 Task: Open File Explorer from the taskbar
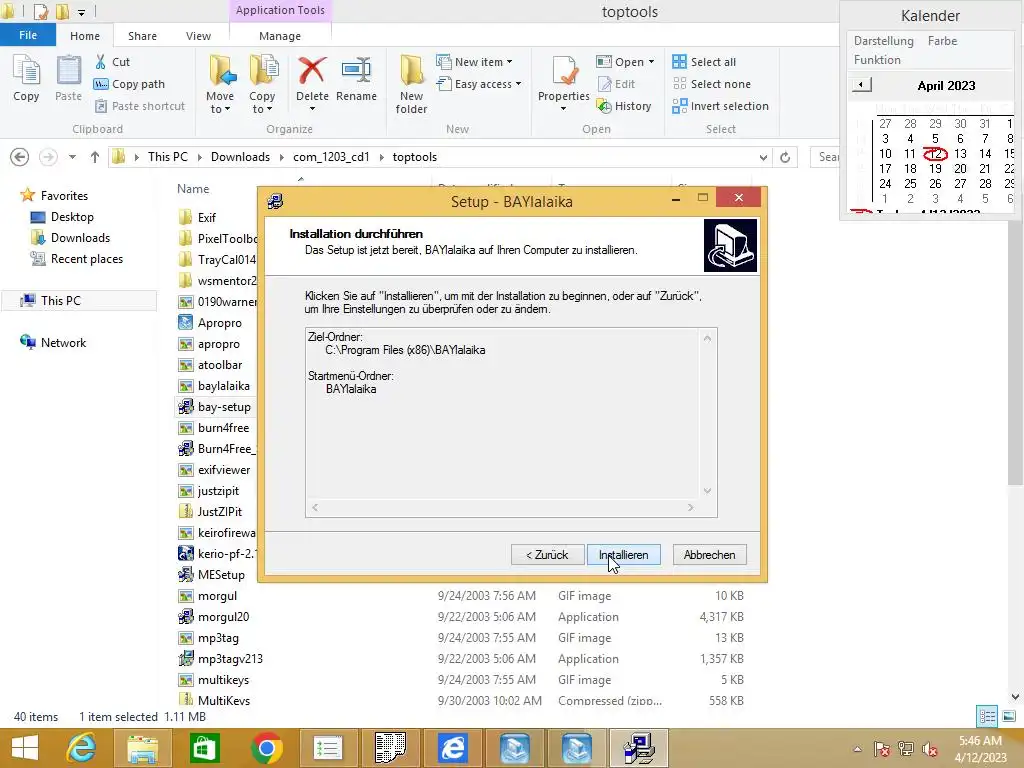tap(142, 748)
